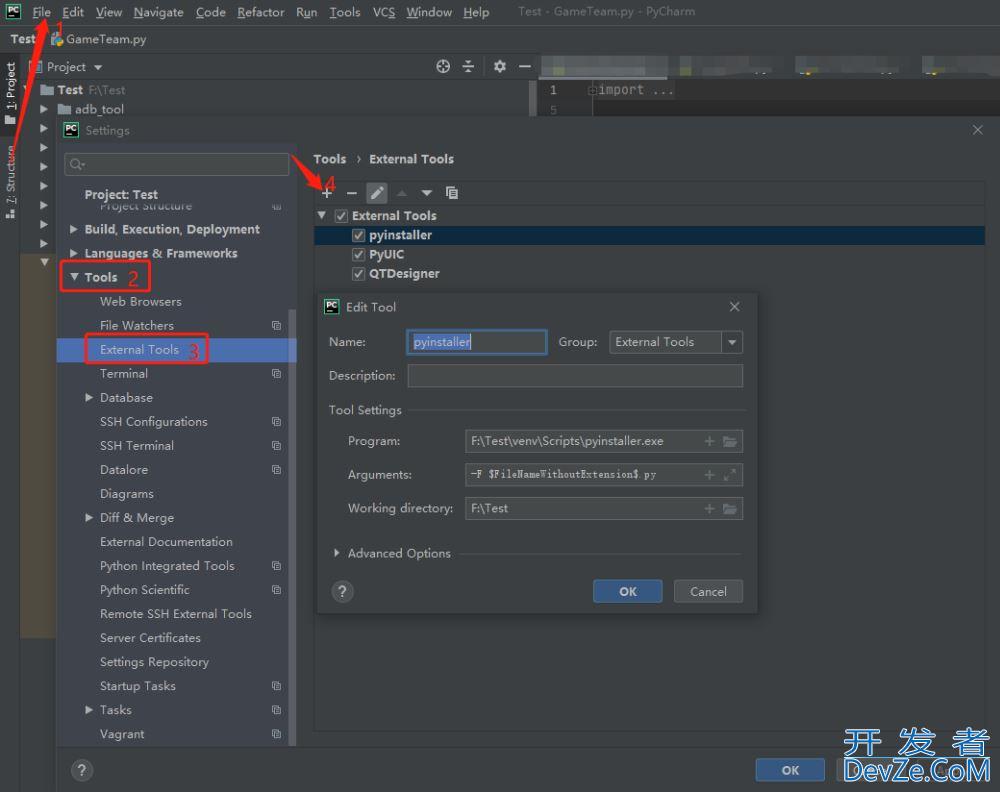
Task: Open the Structure side tool tab
Action: (x=10, y=182)
